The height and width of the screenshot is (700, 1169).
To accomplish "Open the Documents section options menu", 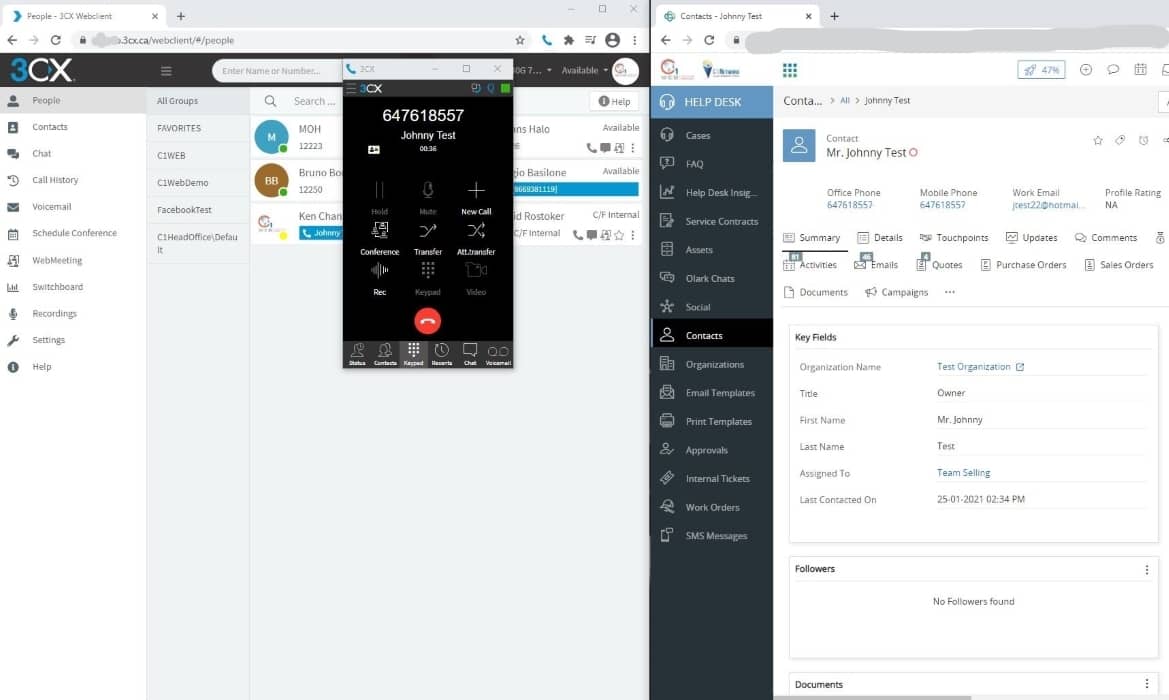I will point(1147,684).
